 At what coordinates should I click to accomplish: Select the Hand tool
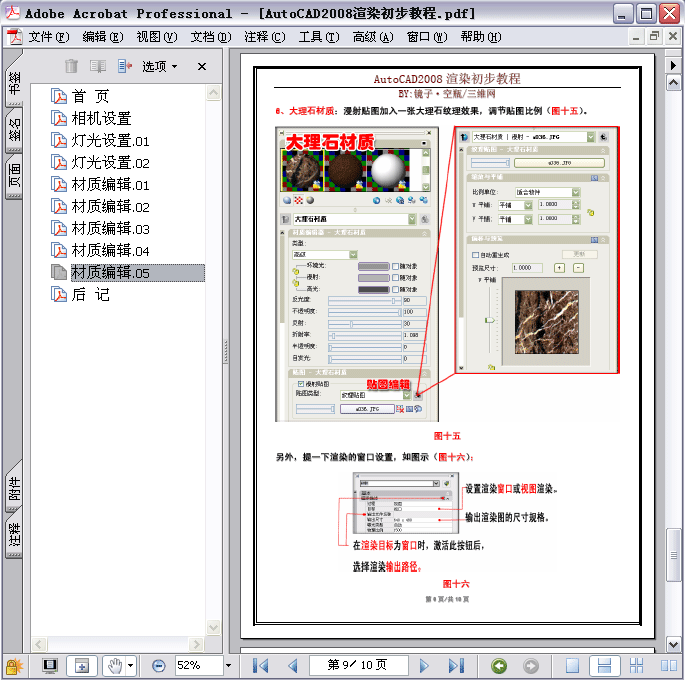point(114,666)
